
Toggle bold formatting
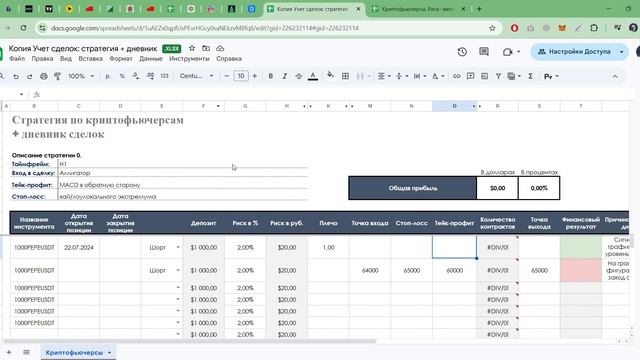pos(271,76)
